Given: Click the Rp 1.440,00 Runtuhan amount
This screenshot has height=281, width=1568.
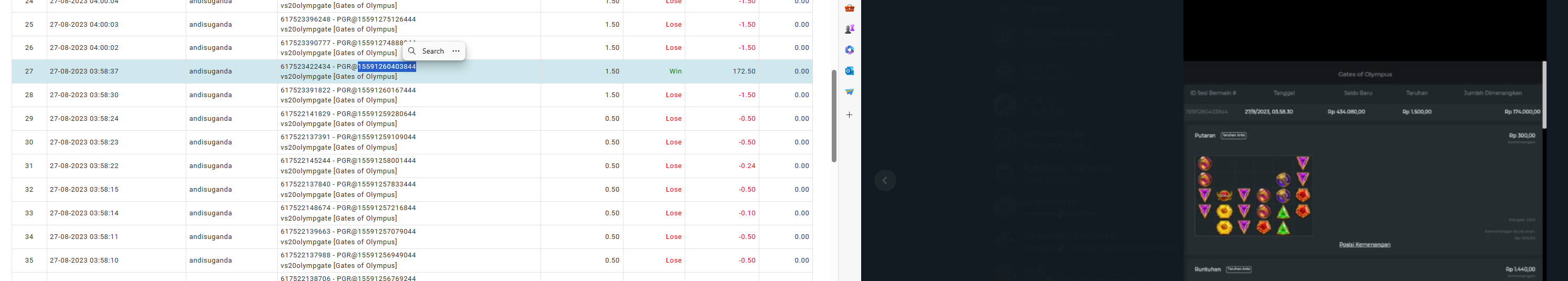Looking at the screenshot, I should 1520,269.
